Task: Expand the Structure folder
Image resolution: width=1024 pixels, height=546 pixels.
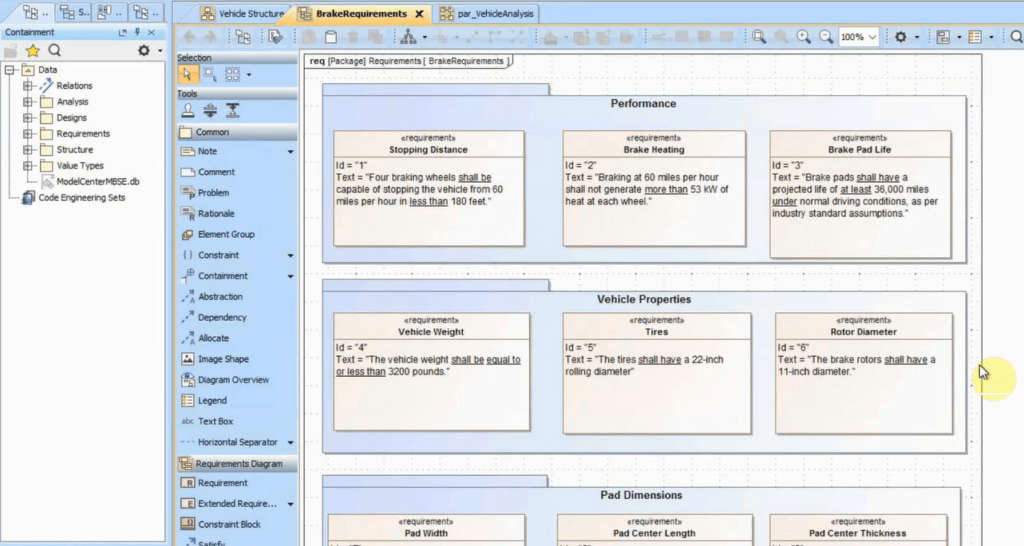Action: point(27,150)
